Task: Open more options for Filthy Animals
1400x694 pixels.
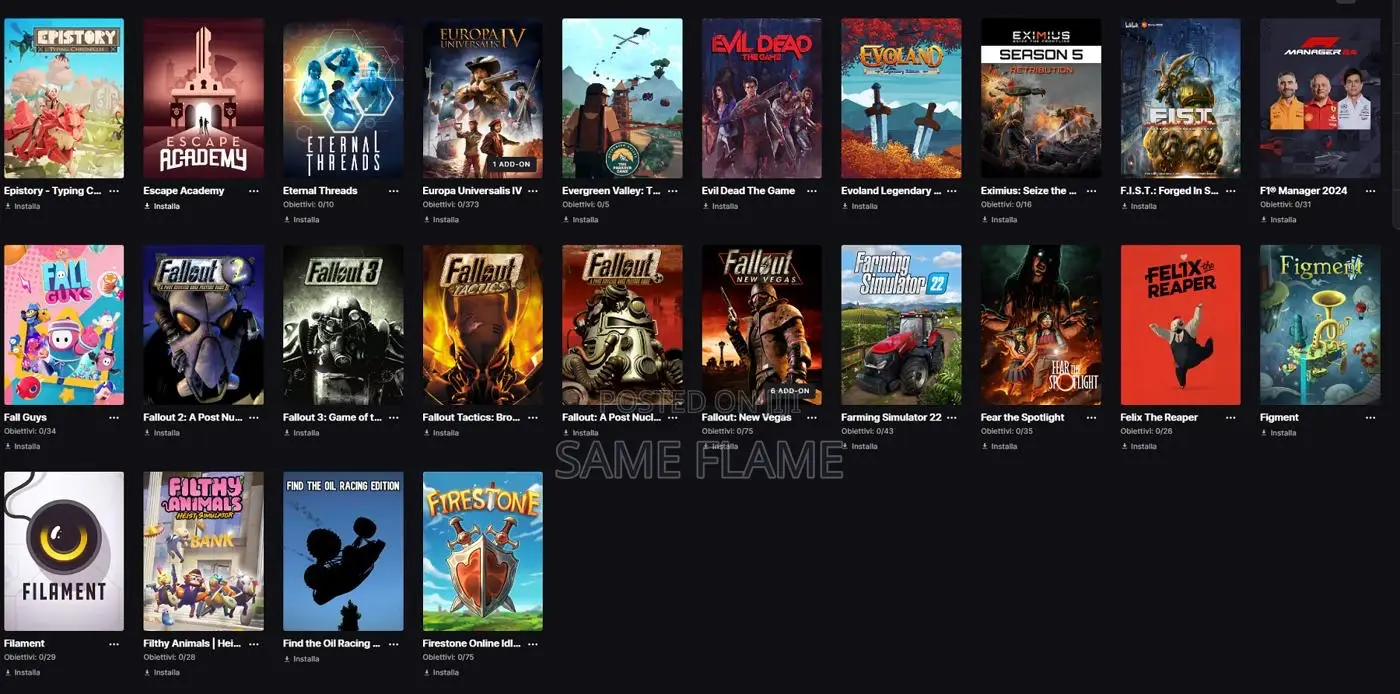Action: coord(254,644)
